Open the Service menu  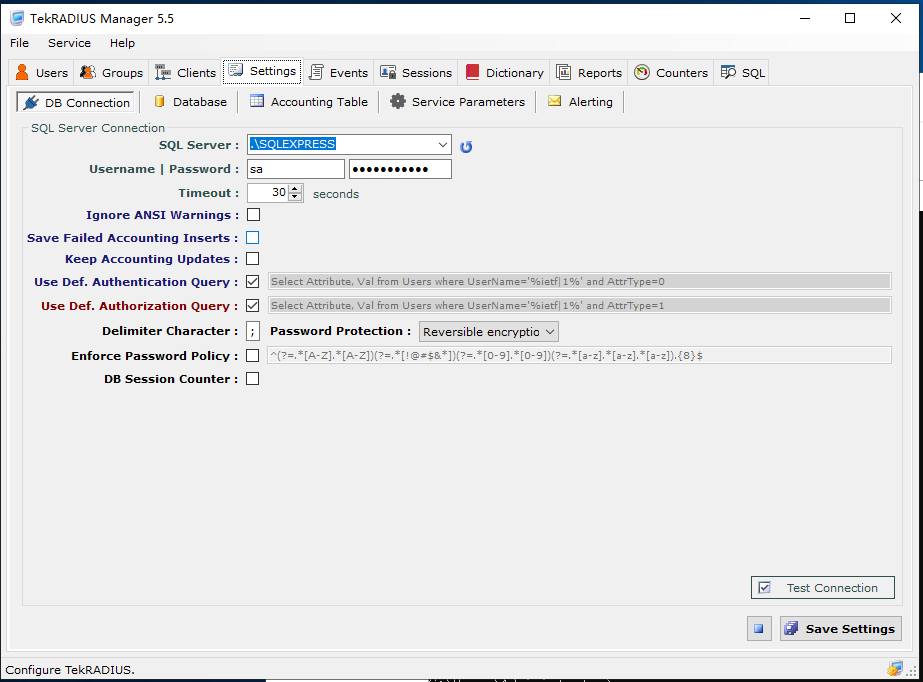[x=69, y=43]
